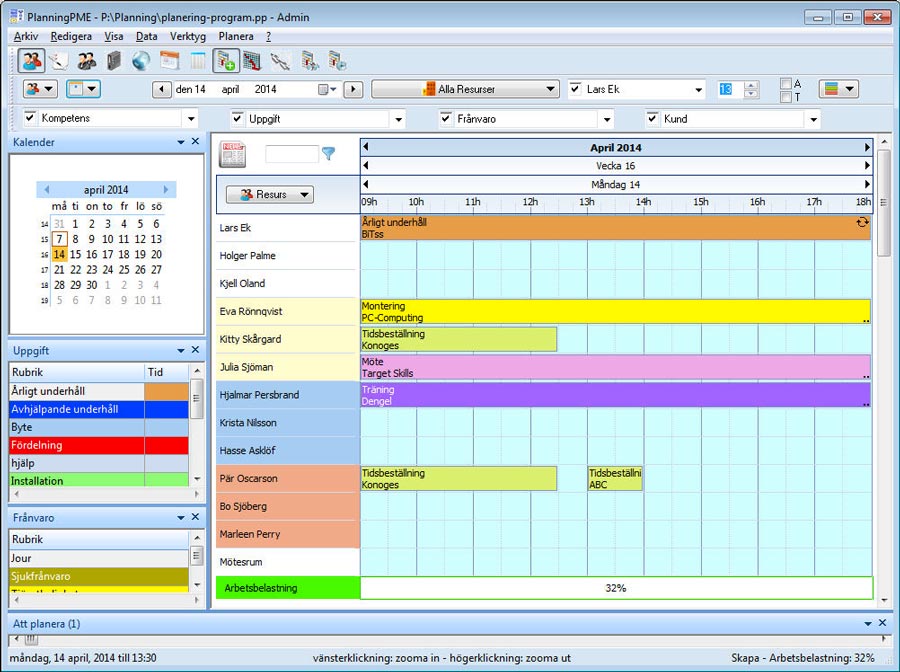Collapse the Uppgift panel

click(x=181, y=350)
